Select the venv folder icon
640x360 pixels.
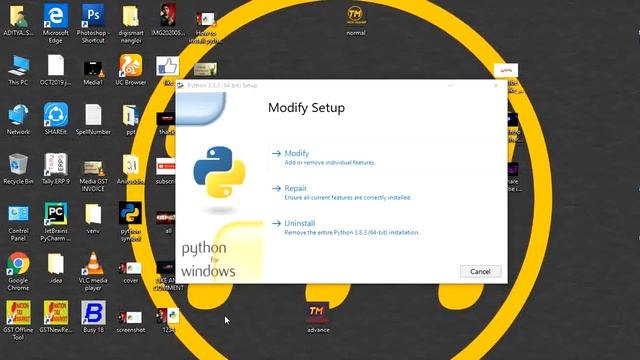coord(93,219)
